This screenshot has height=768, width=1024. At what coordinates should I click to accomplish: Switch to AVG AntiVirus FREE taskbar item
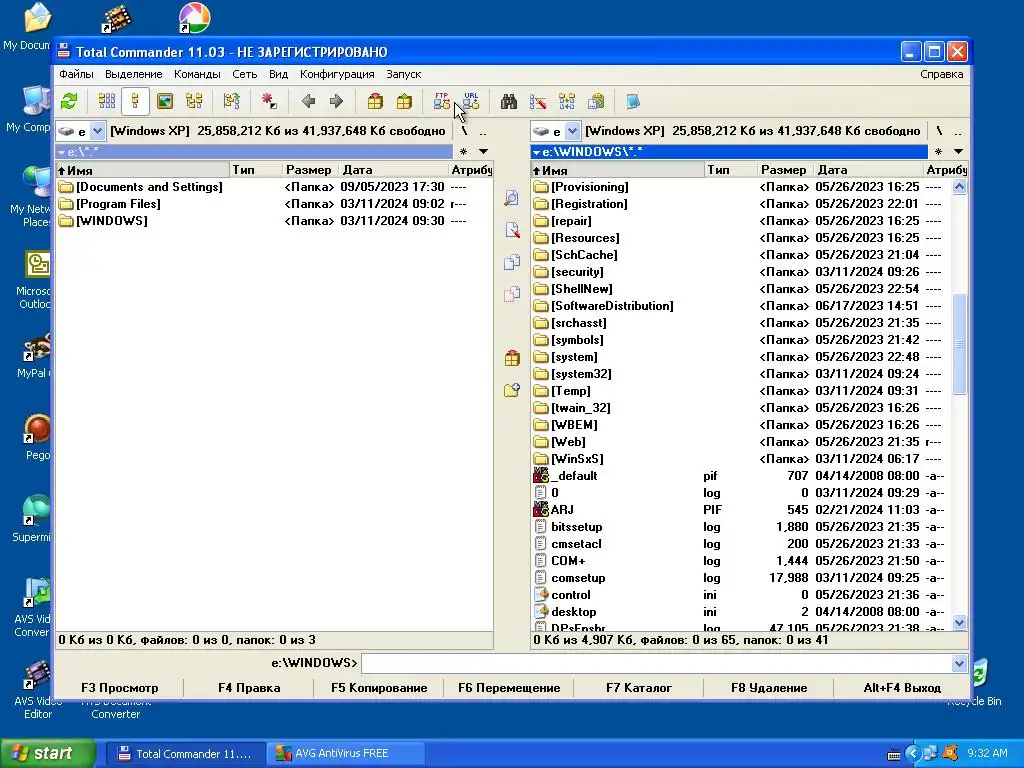tap(345, 754)
